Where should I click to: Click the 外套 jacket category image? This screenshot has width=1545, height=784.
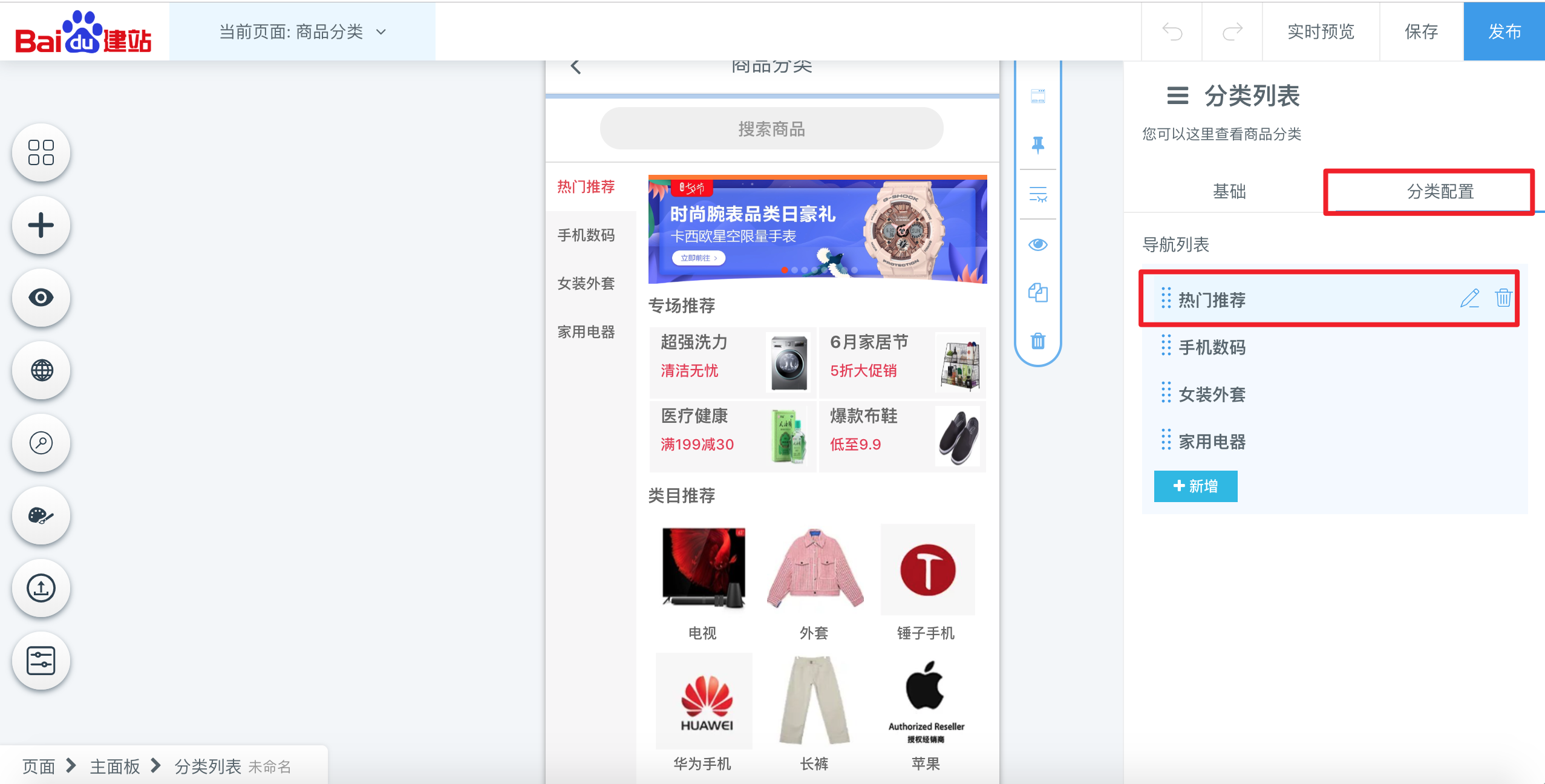(x=814, y=568)
